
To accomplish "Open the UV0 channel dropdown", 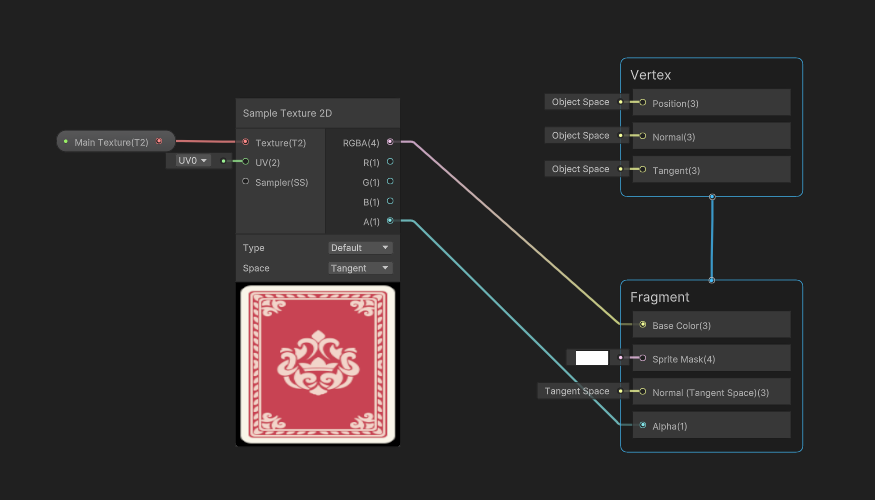I will coord(192,161).
